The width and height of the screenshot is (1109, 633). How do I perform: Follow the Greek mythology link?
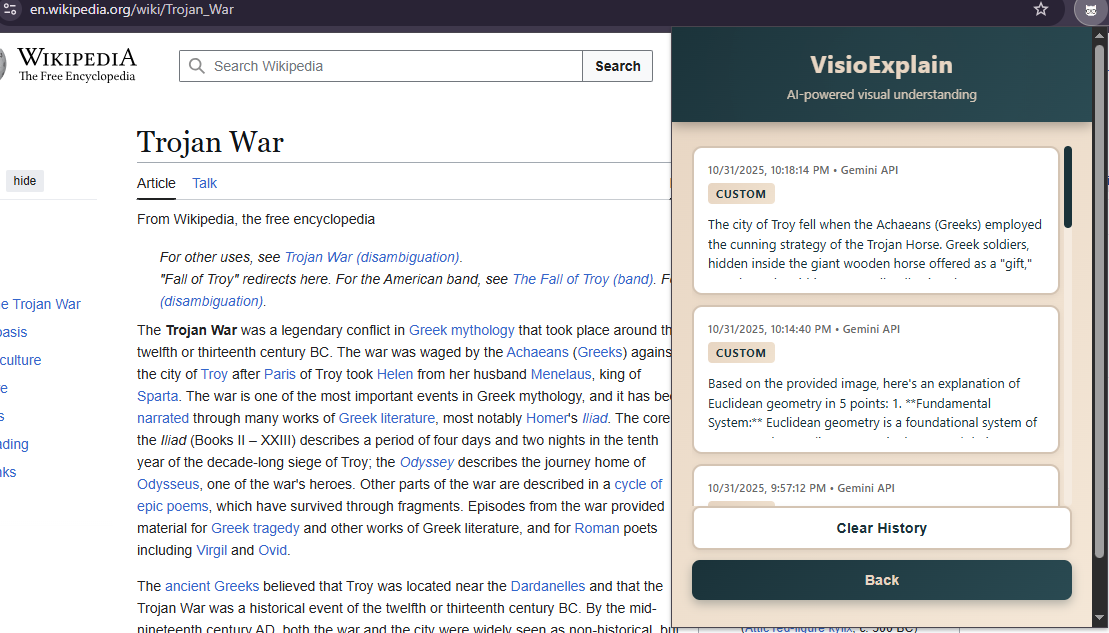[462, 330]
